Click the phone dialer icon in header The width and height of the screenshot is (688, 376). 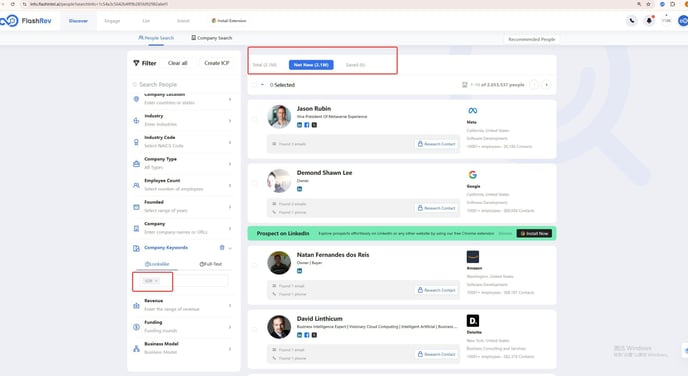631,21
